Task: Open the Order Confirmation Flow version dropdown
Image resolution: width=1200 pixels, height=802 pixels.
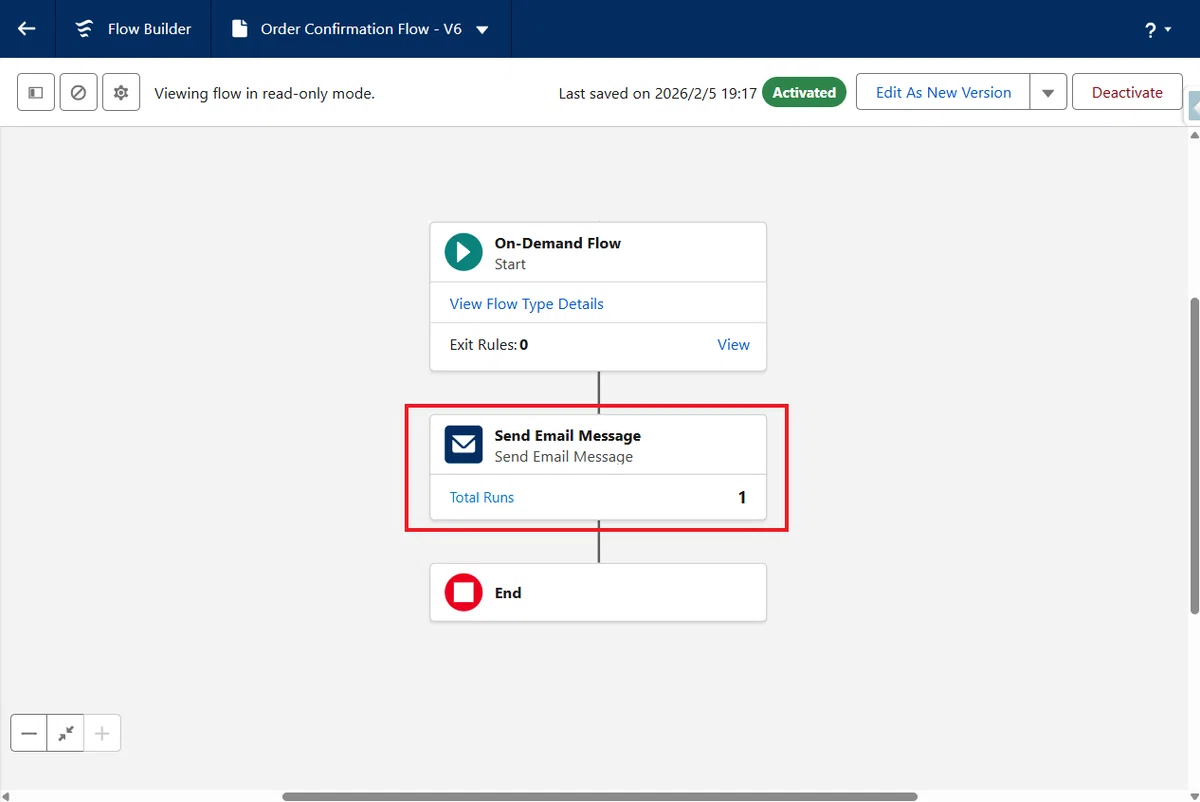Action: pos(482,30)
